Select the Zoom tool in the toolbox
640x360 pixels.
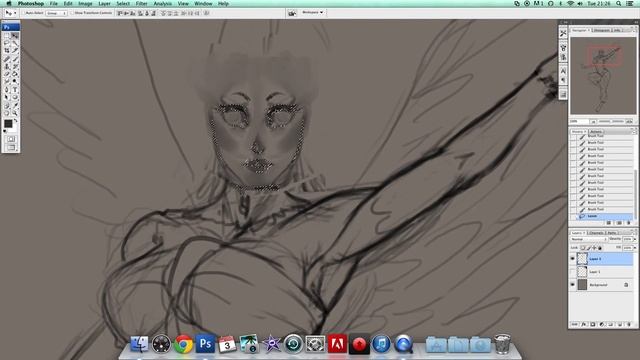coord(15,113)
